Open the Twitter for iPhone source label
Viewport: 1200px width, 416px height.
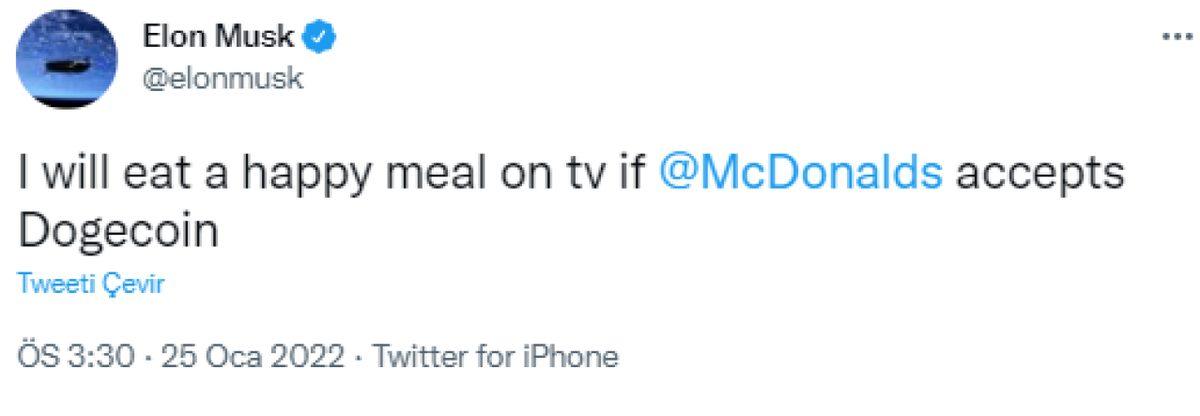[x=495, y=356]
